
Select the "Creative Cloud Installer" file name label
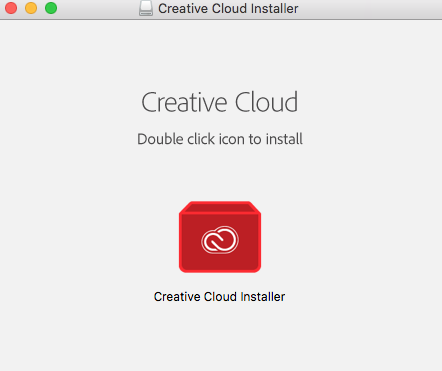pyautogui.click(x=219, y=297)
